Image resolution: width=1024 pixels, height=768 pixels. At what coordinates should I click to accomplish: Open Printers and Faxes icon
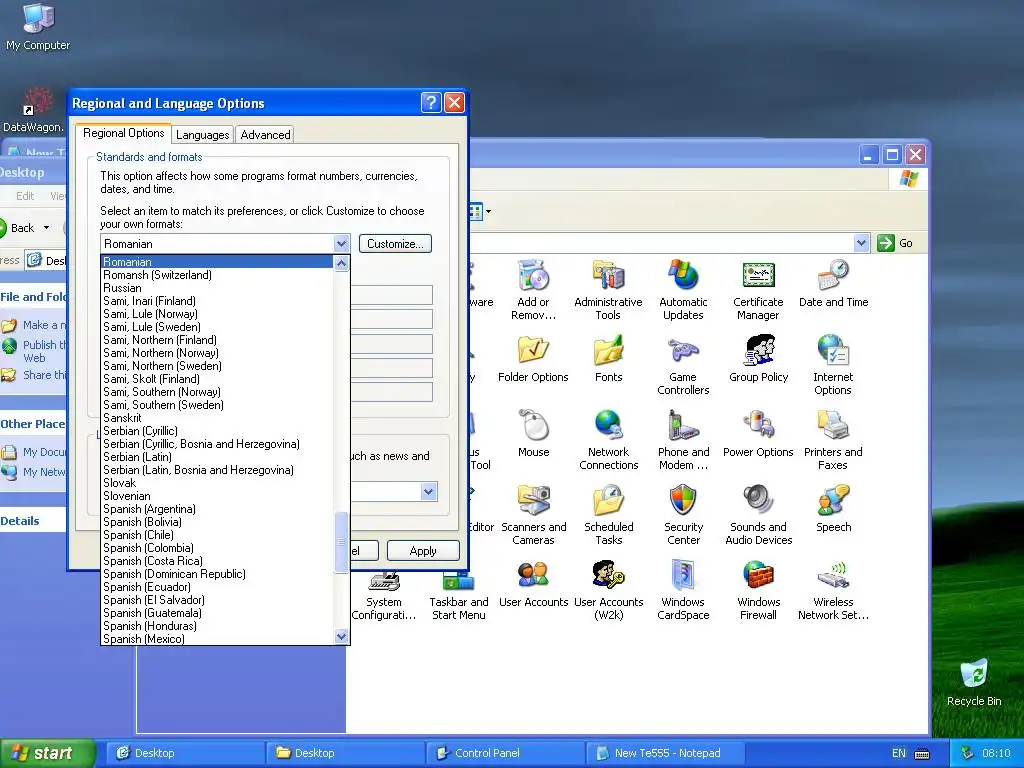coord(833,440)
